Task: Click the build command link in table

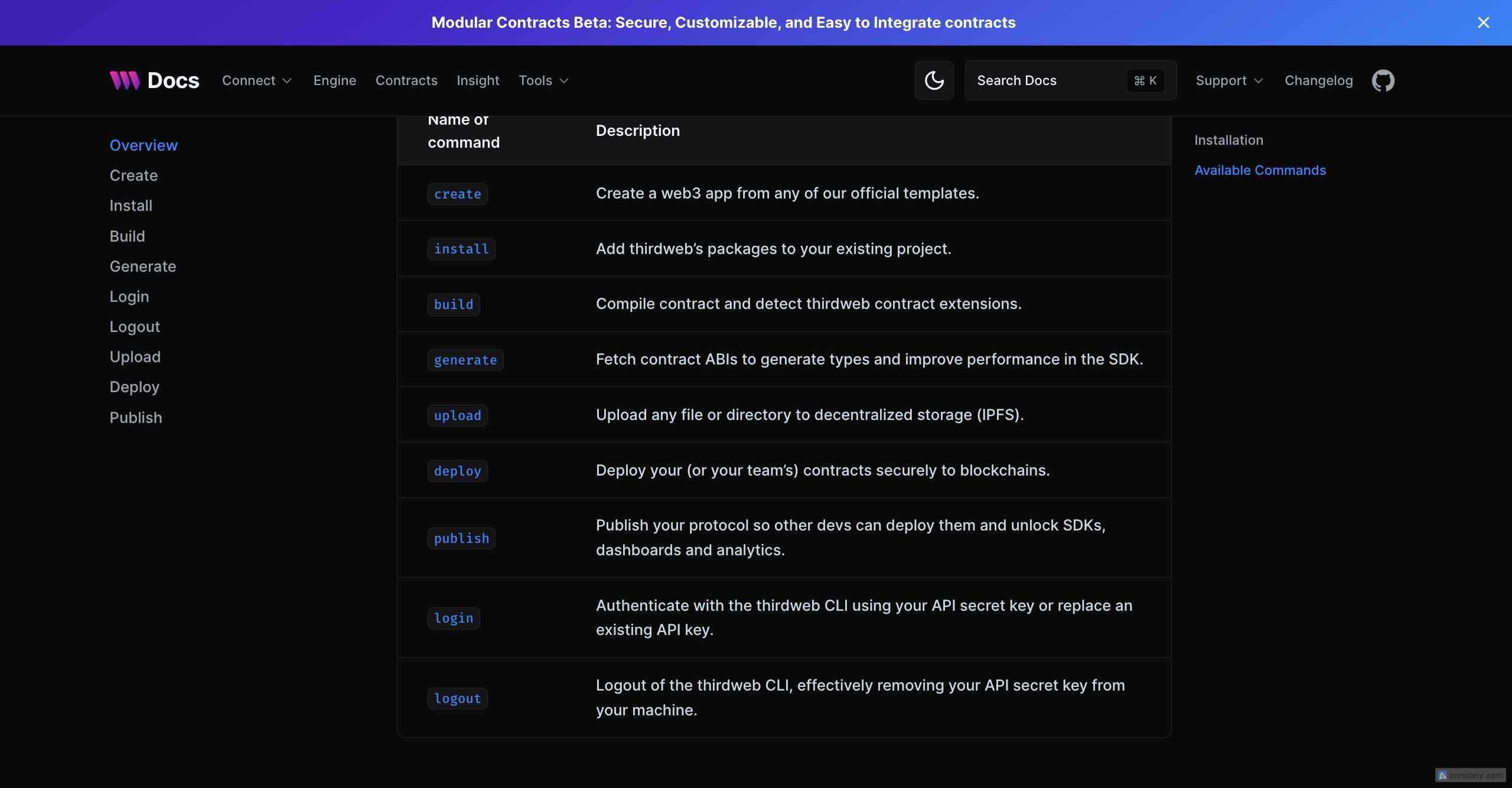Action: 454,304
